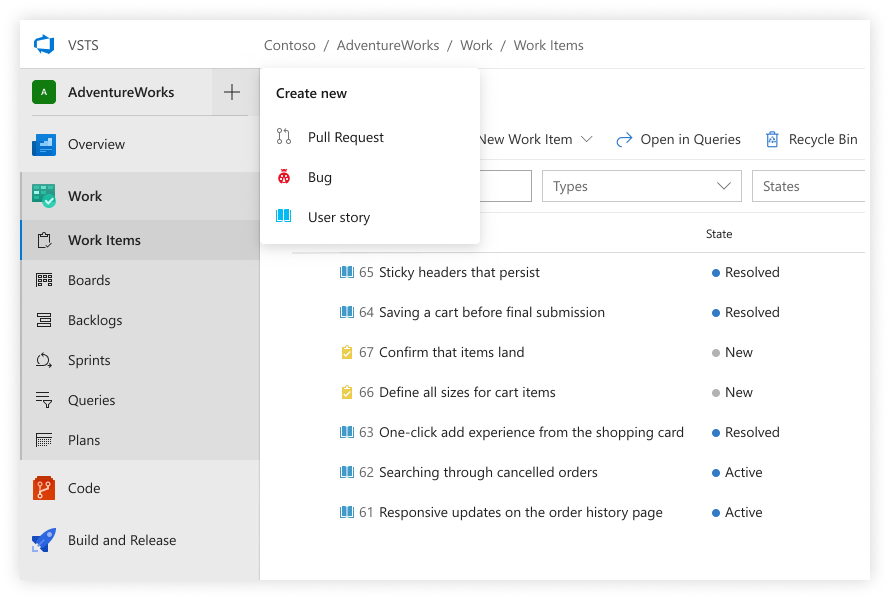Click the Resolved state of item 65
Image resolution: width=890 pixels, height=600 pixels.
click(746, 272)
